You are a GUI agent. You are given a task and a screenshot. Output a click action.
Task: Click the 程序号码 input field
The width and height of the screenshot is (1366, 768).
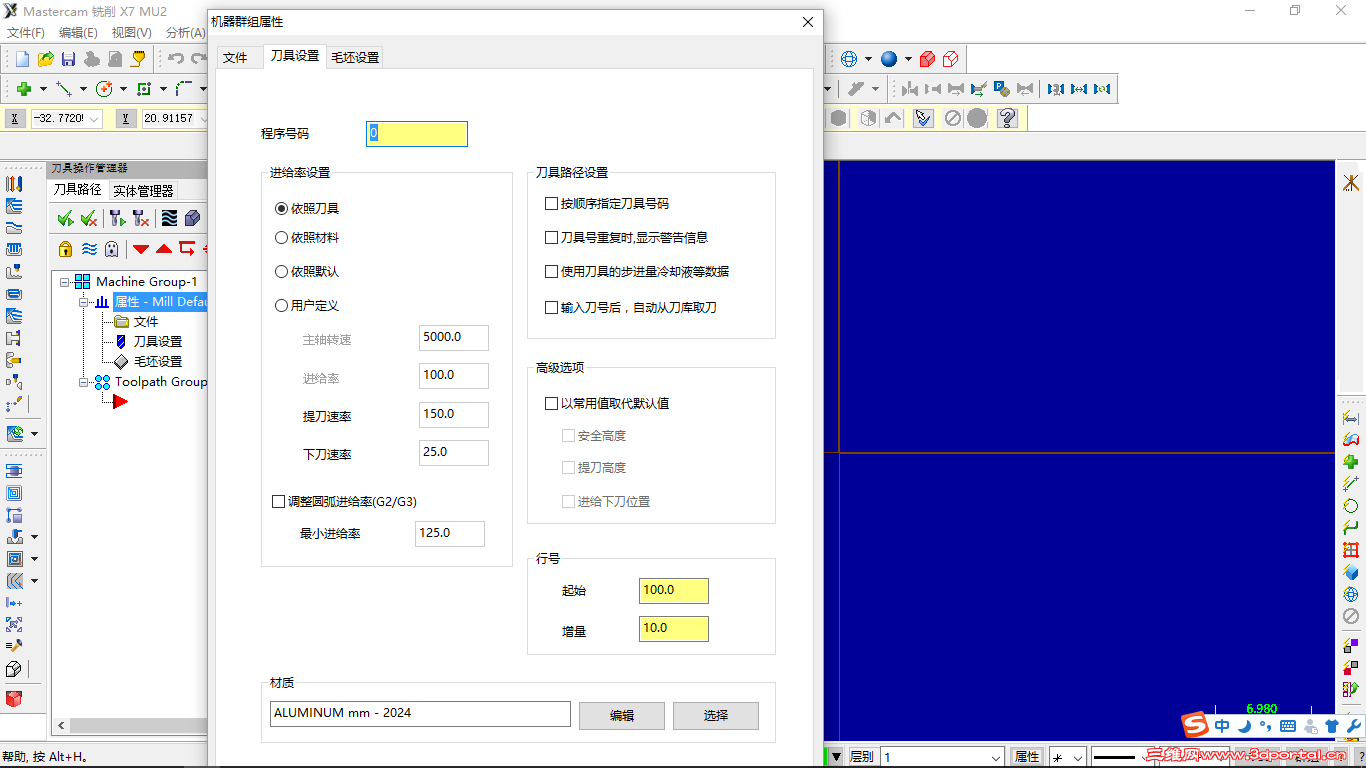417,134
